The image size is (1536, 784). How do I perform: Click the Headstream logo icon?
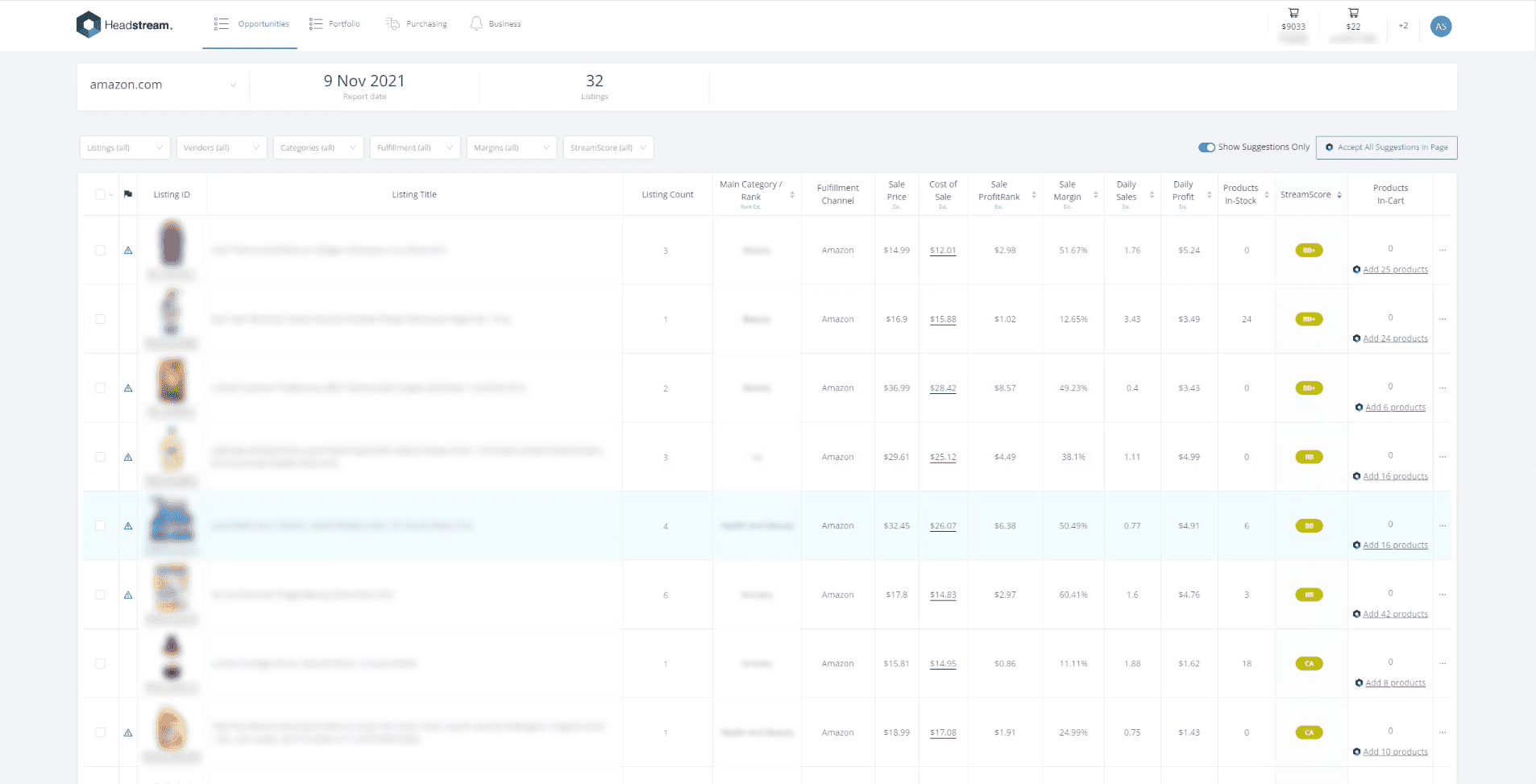pos(88,24)
